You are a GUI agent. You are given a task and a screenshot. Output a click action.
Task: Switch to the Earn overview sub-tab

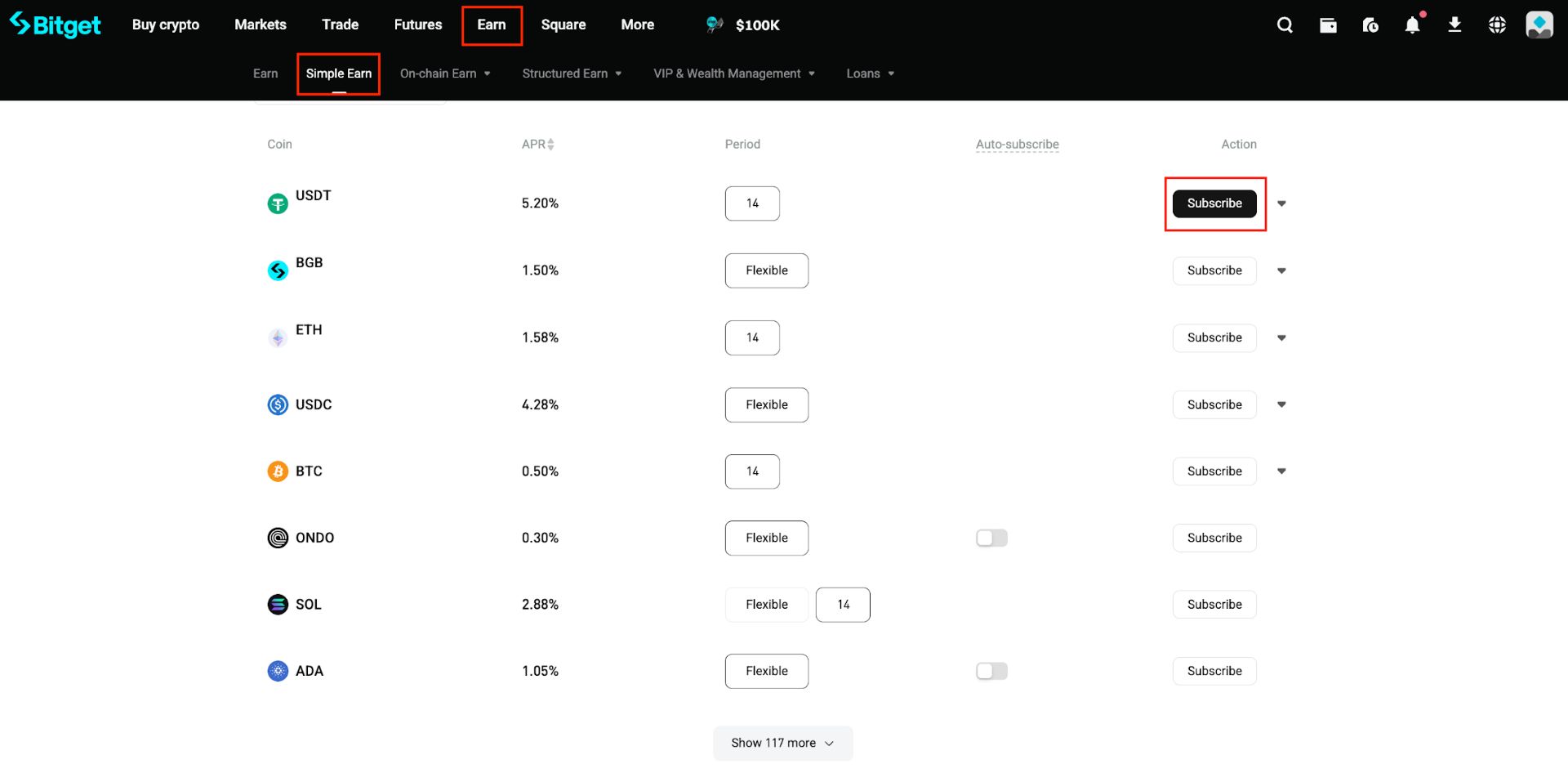point(265,74)
